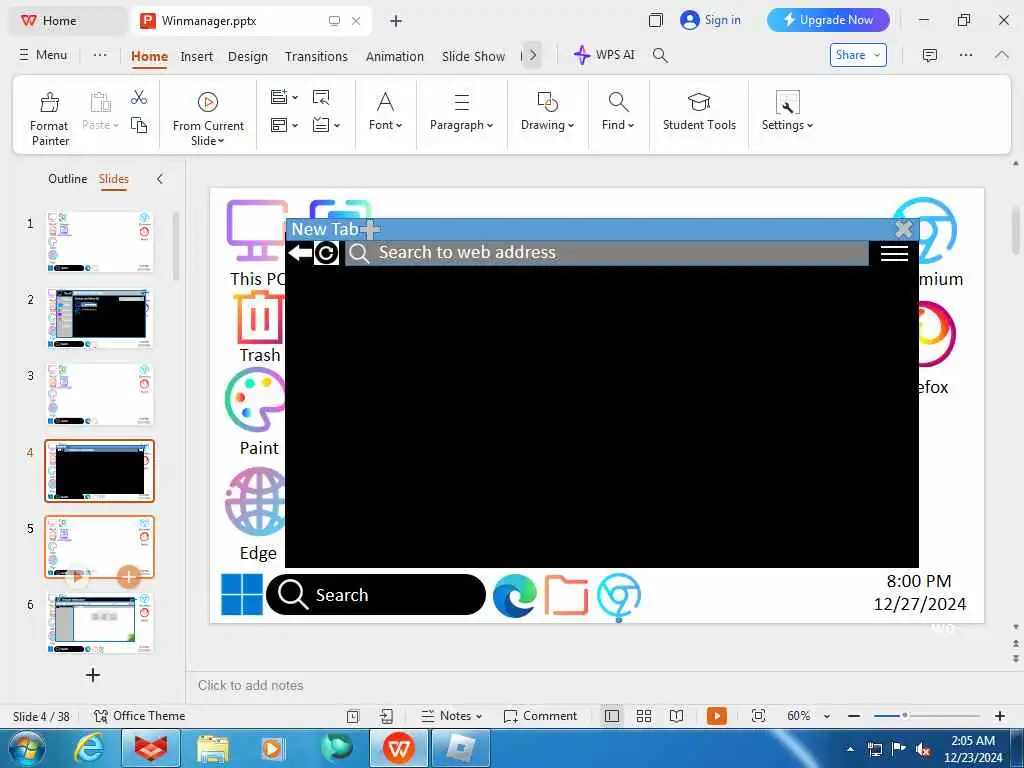Viewport: 1024px width, 768px height.
Task: Open WPS AI assistant
Action: [604, 55]
